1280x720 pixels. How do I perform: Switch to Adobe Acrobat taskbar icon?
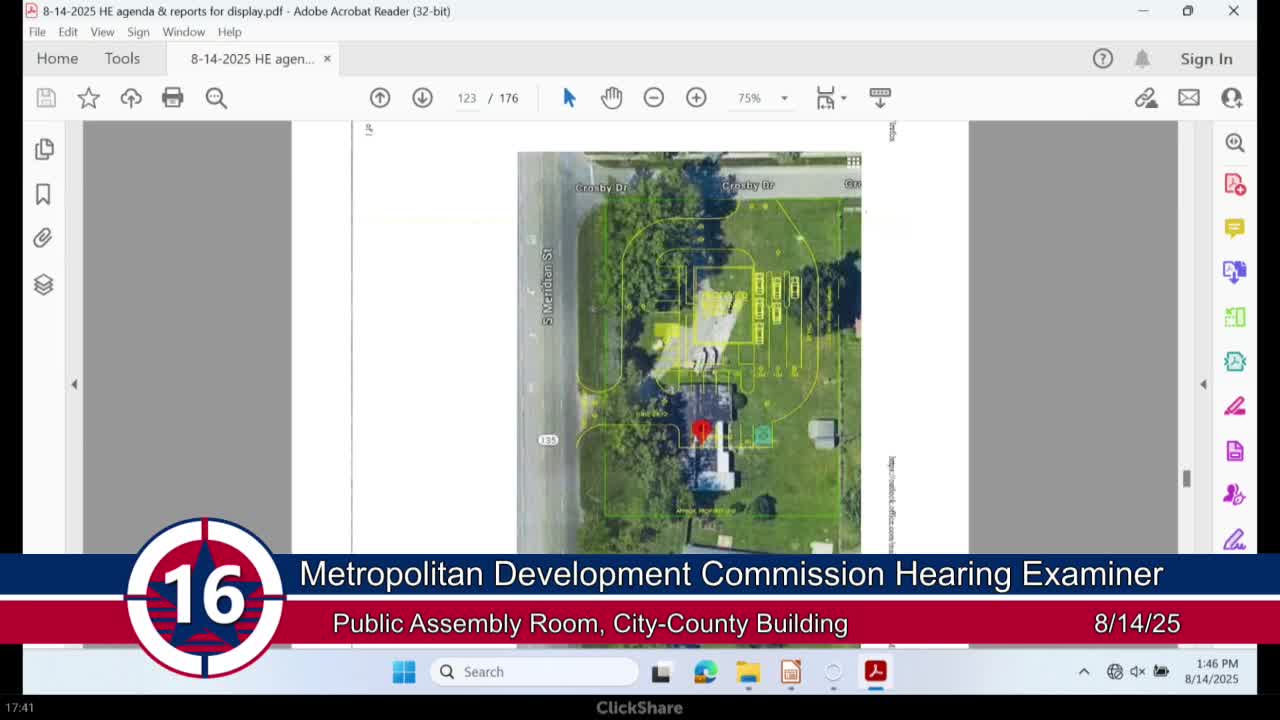click(x=876, y=672)
